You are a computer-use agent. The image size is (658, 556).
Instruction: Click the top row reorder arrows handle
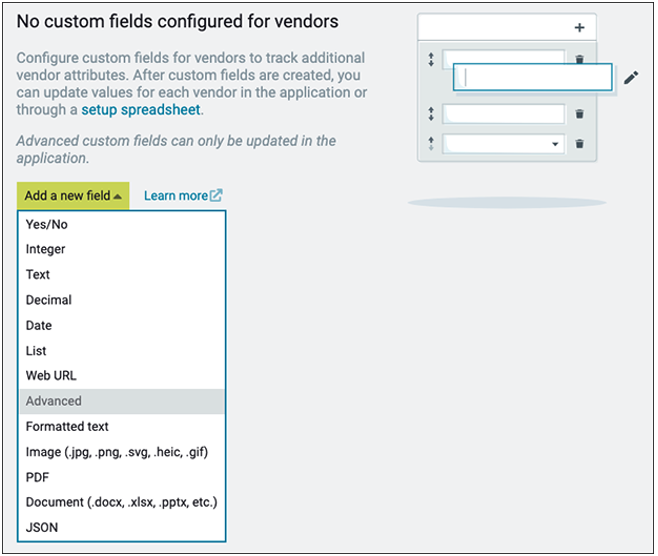pyautogui.click(x=431, y=60)
